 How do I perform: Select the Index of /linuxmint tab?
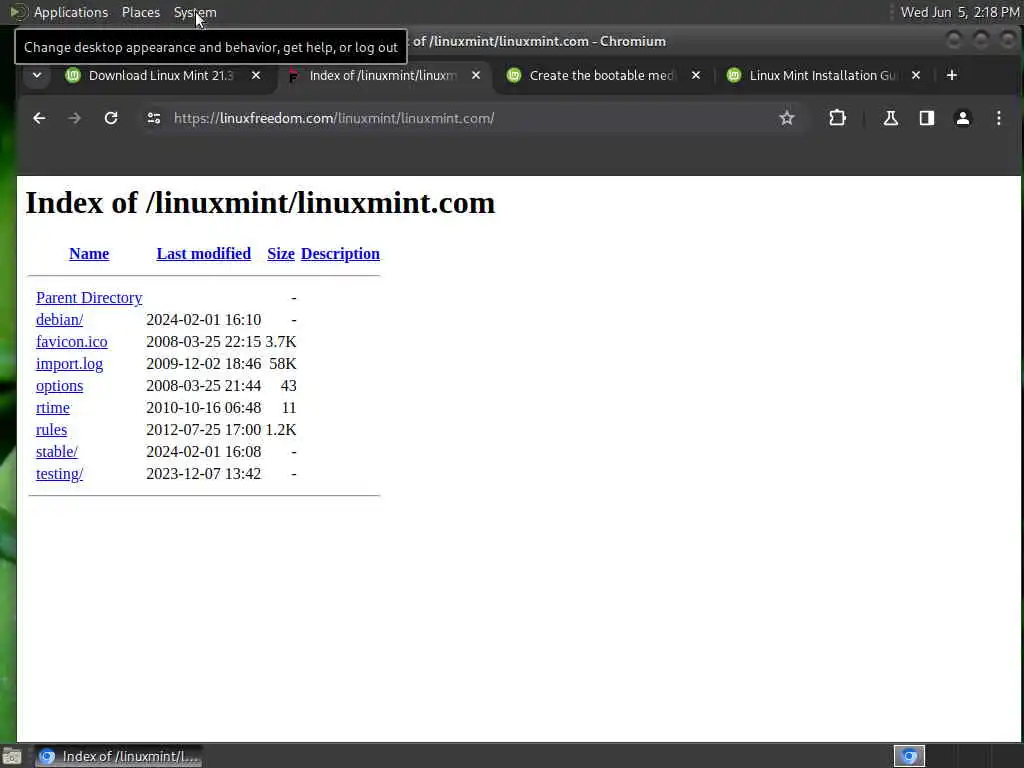[x=381, y=75]
